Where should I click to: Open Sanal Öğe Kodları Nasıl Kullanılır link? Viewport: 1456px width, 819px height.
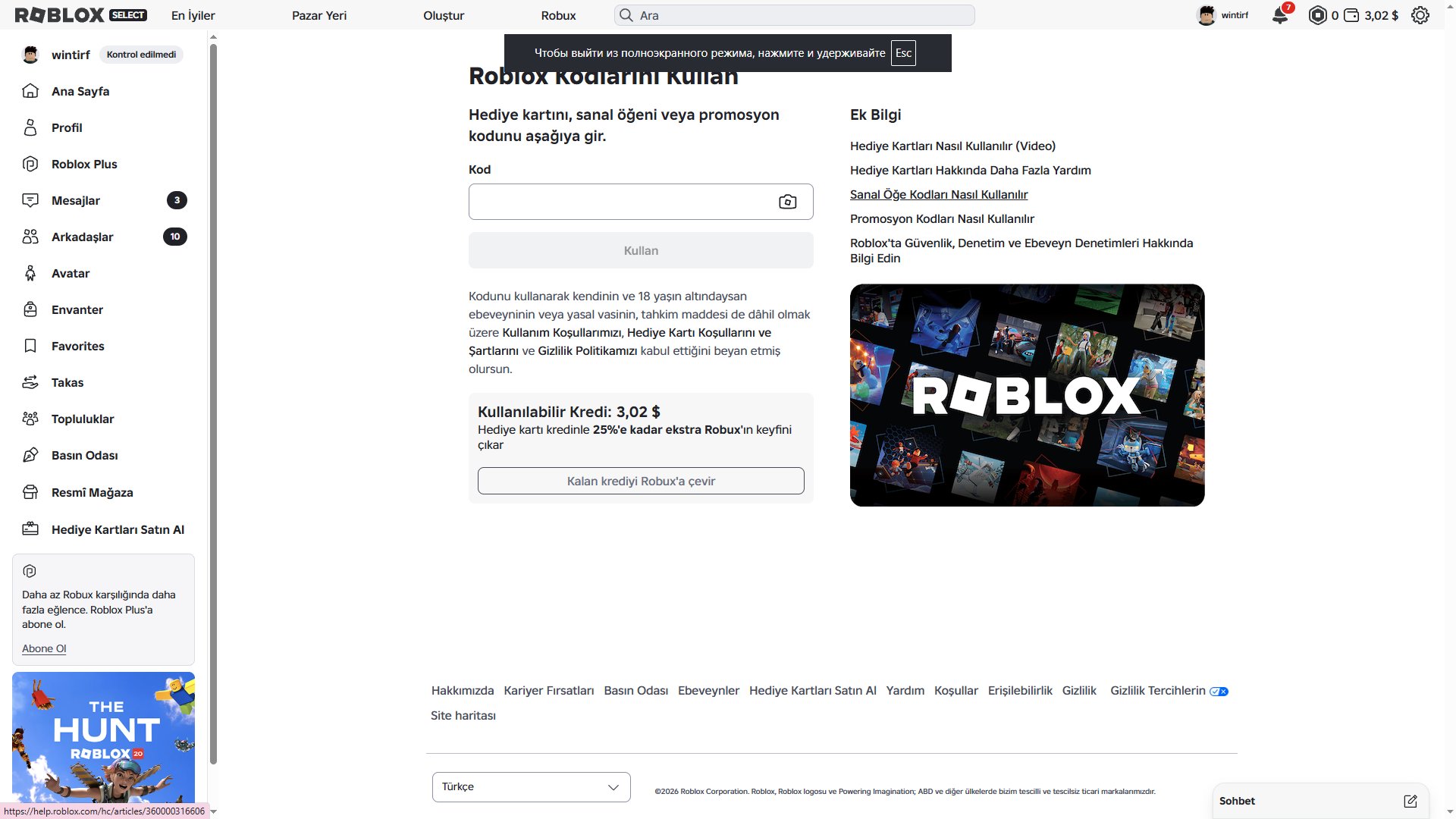939,194
